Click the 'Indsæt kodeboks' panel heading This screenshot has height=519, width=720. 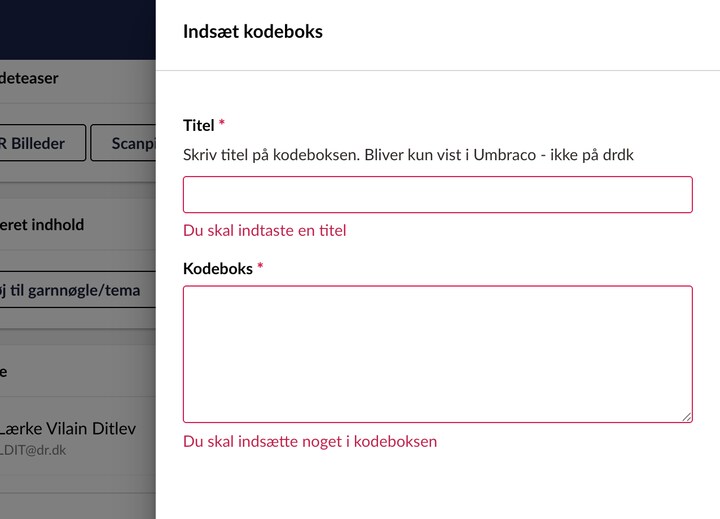point(252,32)
